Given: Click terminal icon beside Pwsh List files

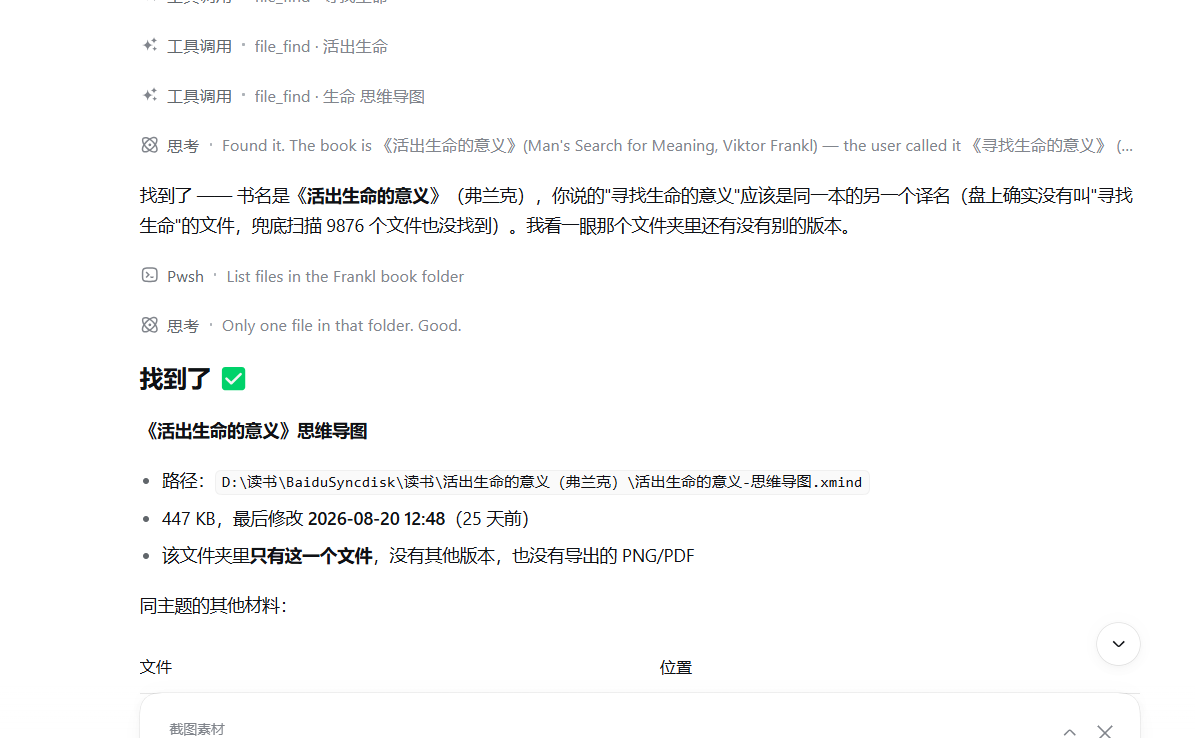Looking at the screenshot, I should tap(149, 275).
